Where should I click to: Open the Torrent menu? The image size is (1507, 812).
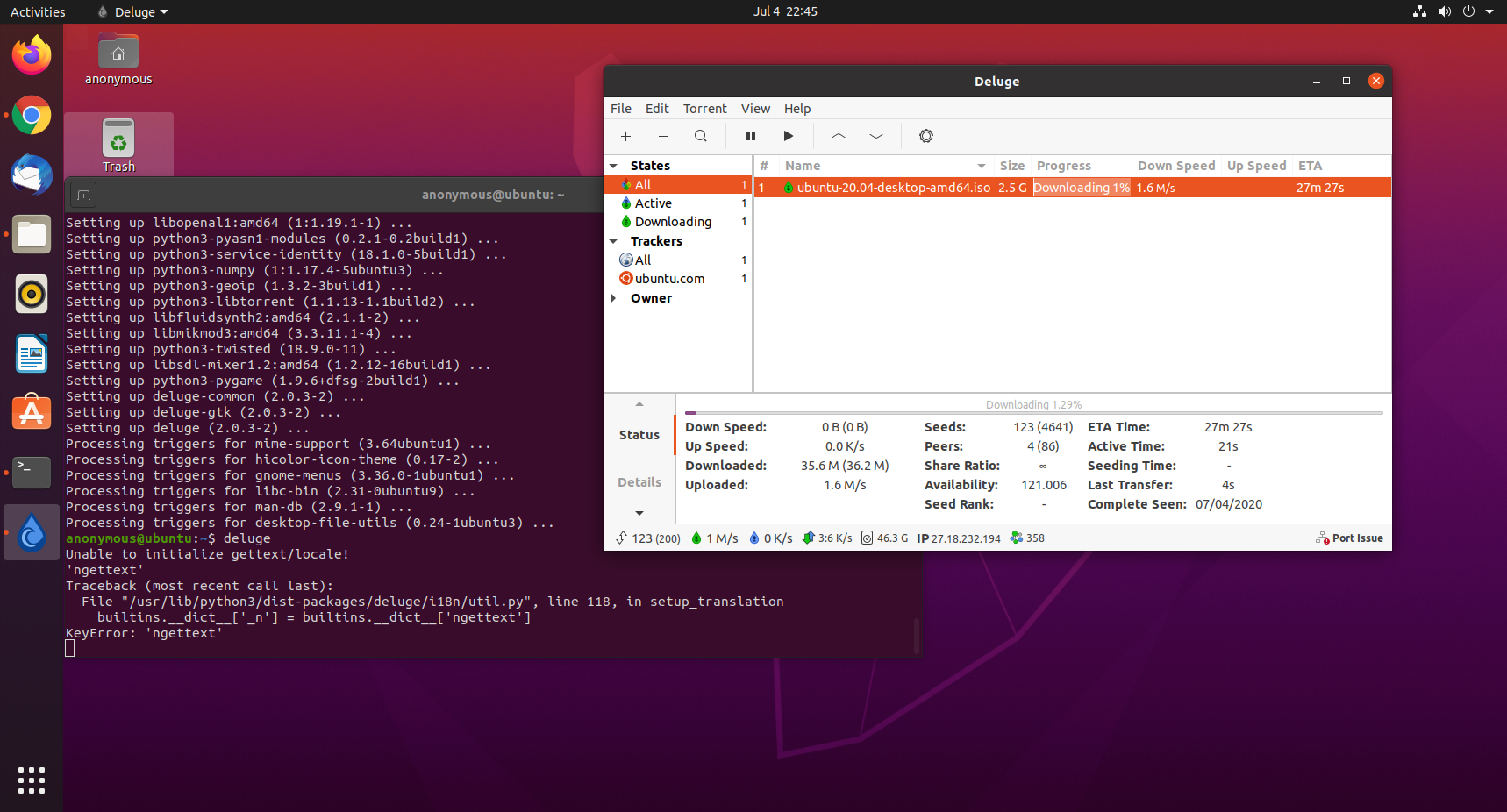(x=704, y=109)
